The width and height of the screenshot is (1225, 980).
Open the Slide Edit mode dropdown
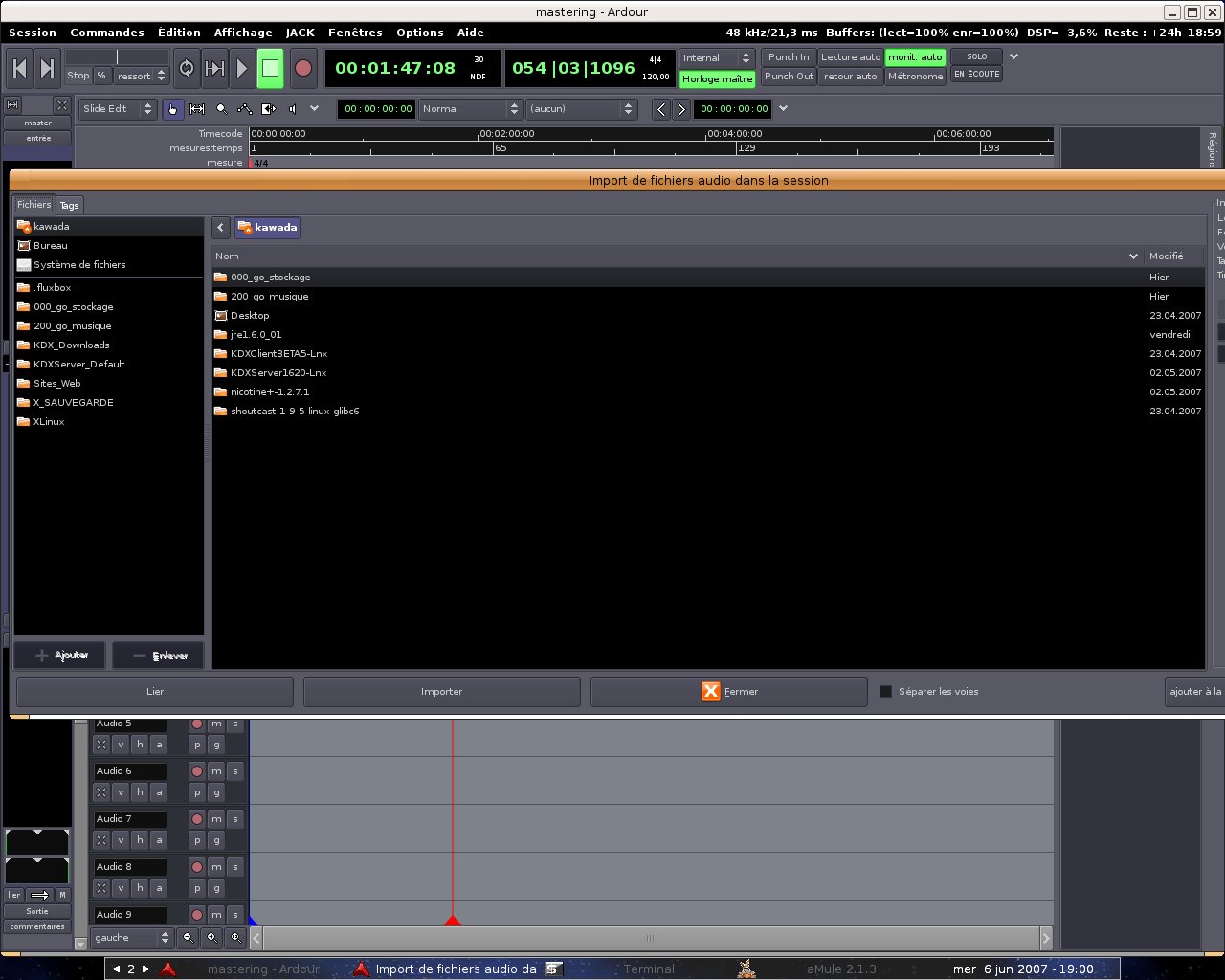point(118,109)
